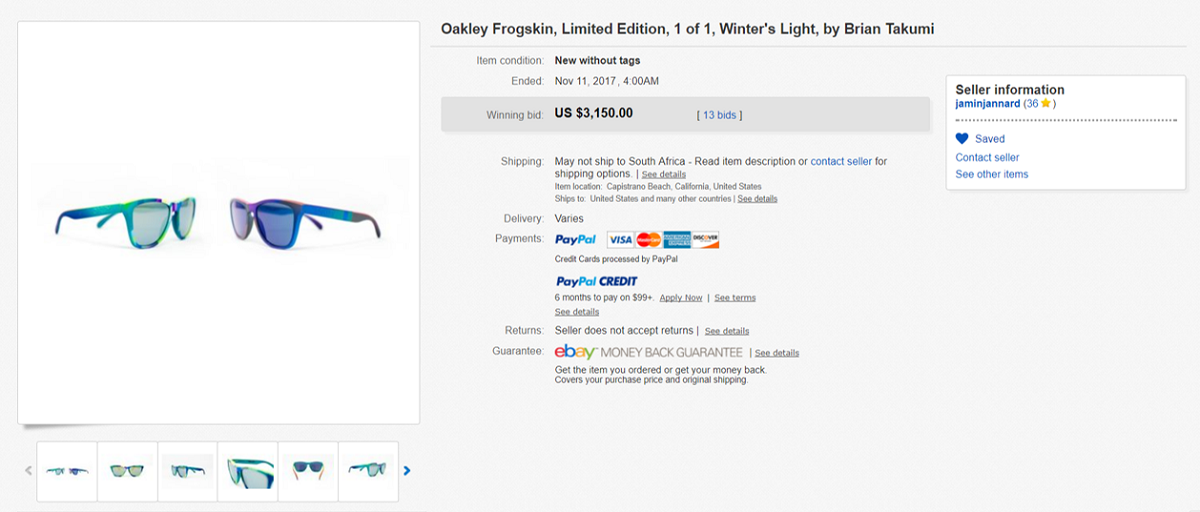
Task: Click the eBay Money Back Guarantee logo
Action: click(649, 352)
